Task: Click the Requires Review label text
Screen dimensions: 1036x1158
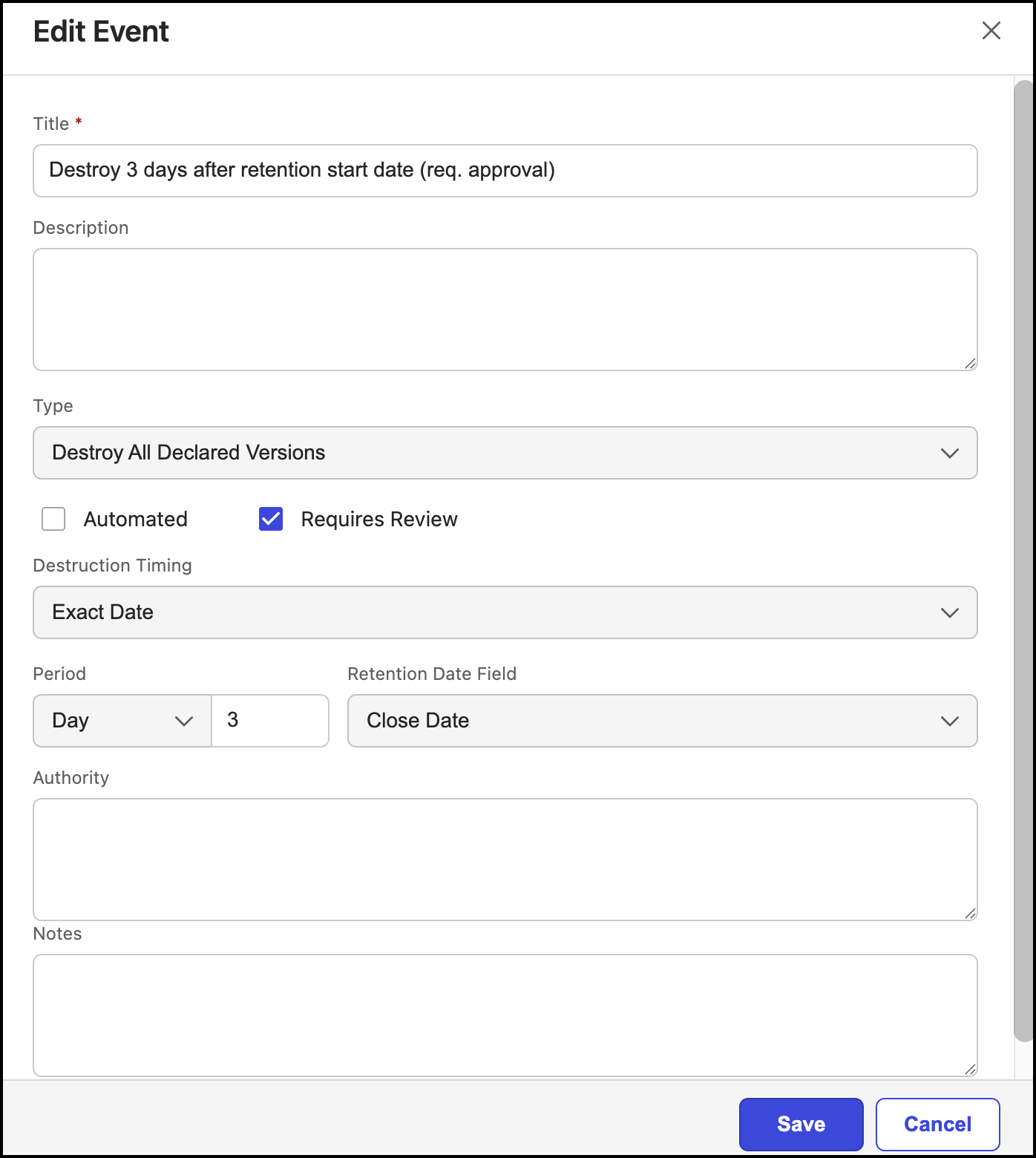Action: pos(378,519)
